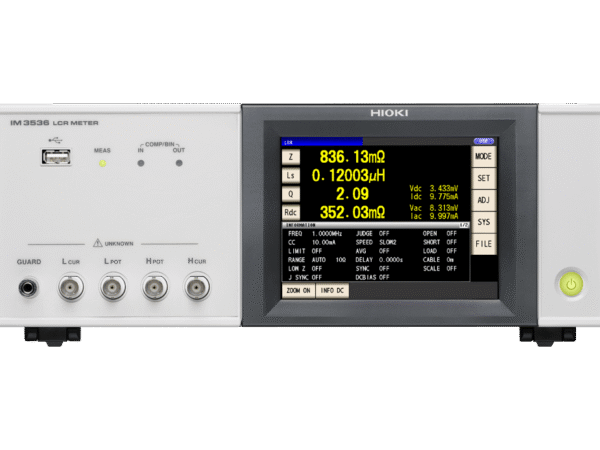Click the Vdc 3.433mV monitor value
The height and width of the screenshot is (450, 600).
click(434, 188)
